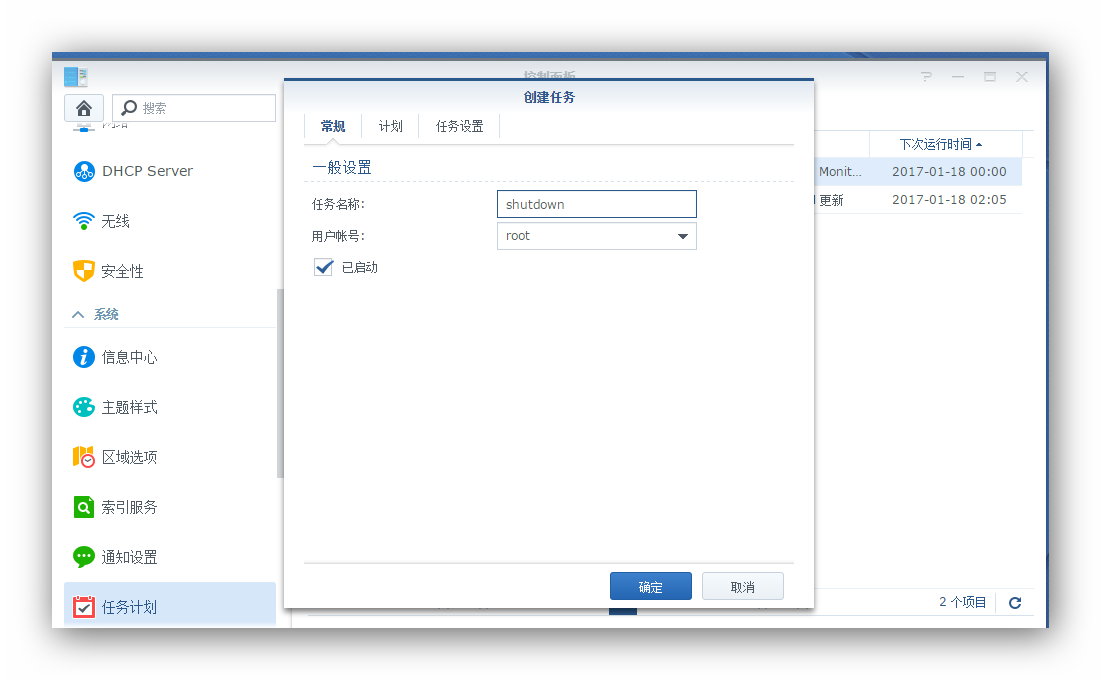The width and height of the screenshot is (1101, 680).
Task: Click the Monit... task name cell
Action: click(x=840, y=171)
